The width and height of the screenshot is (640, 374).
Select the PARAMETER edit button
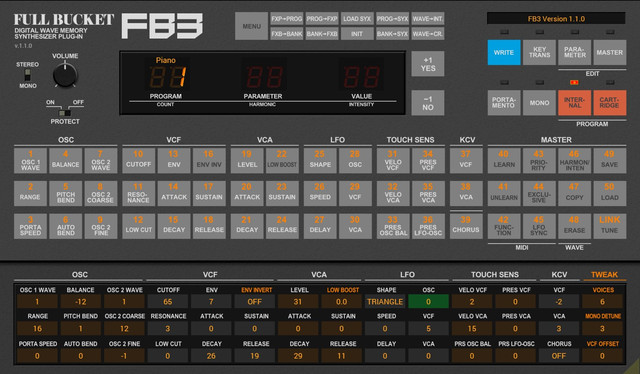(575, 52)
